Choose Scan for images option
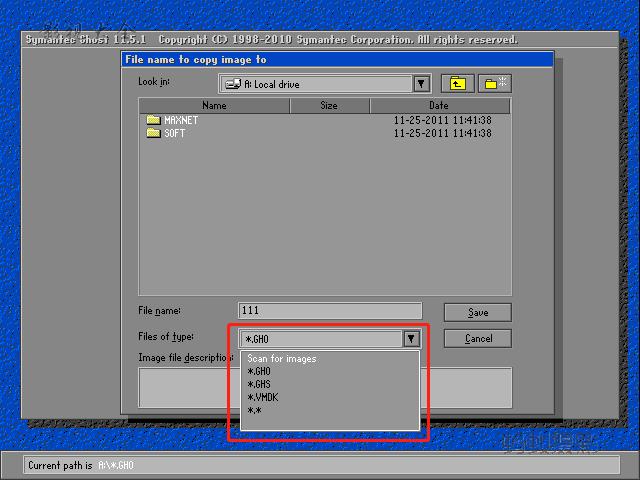 [x=282, y=358]
